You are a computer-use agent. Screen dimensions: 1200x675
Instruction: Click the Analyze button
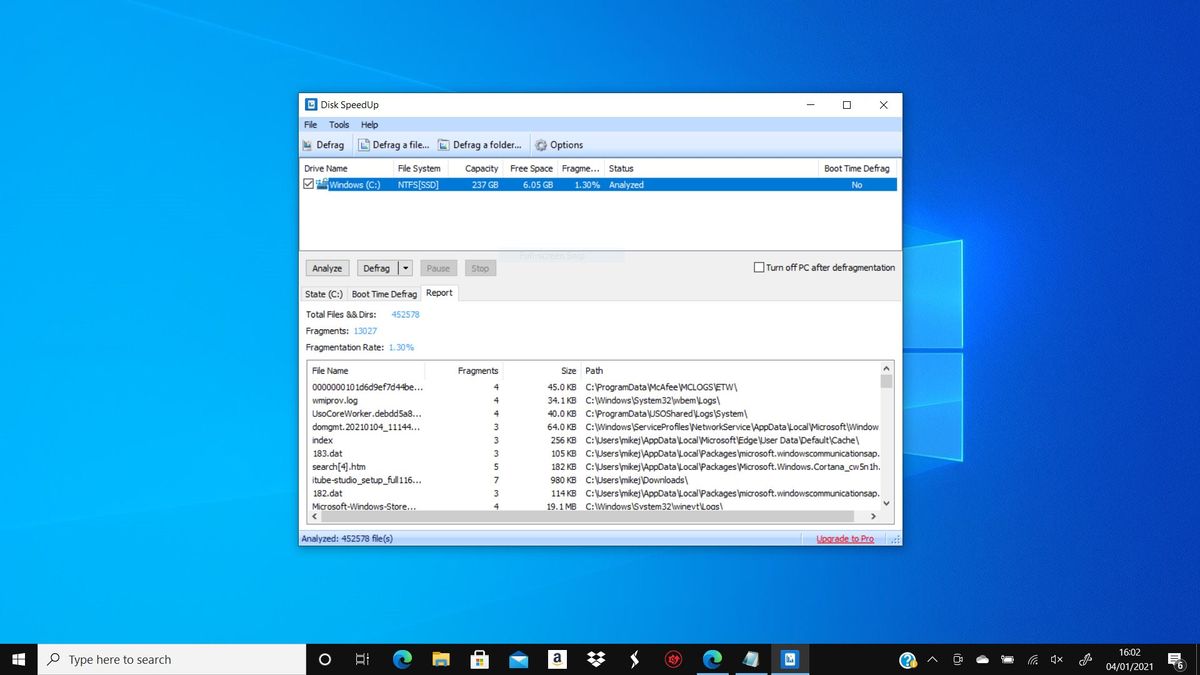pos(327,267)
